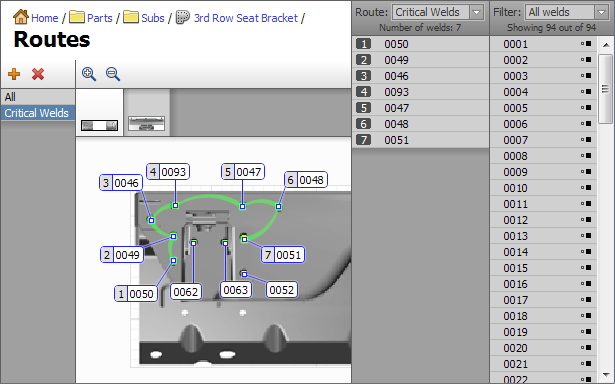Click the Route Critical Welds combo box

point(438,12)
